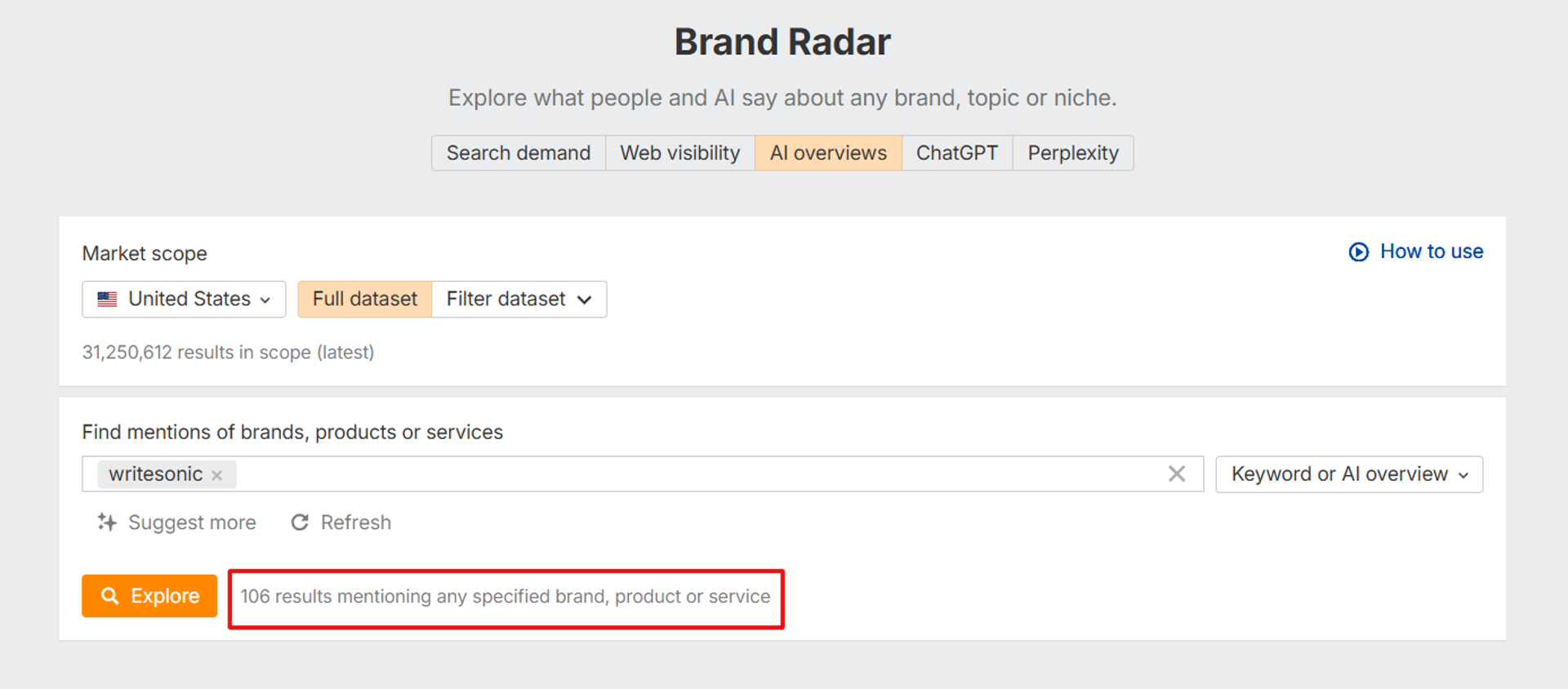This screenshot has width=1568, height=689.
Task: Click the Brand Radar heading
Action: tap(782, 42)
